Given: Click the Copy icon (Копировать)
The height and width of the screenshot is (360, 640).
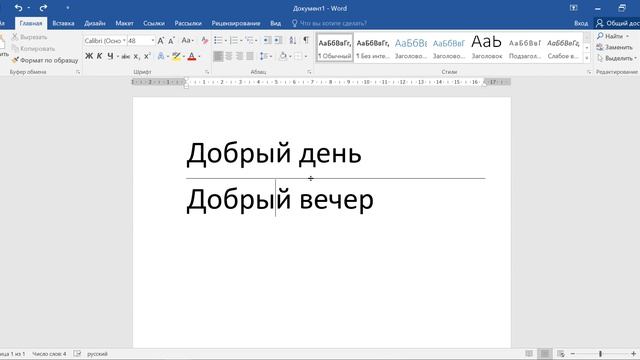Looking at the screenshot, I should 15,49.
